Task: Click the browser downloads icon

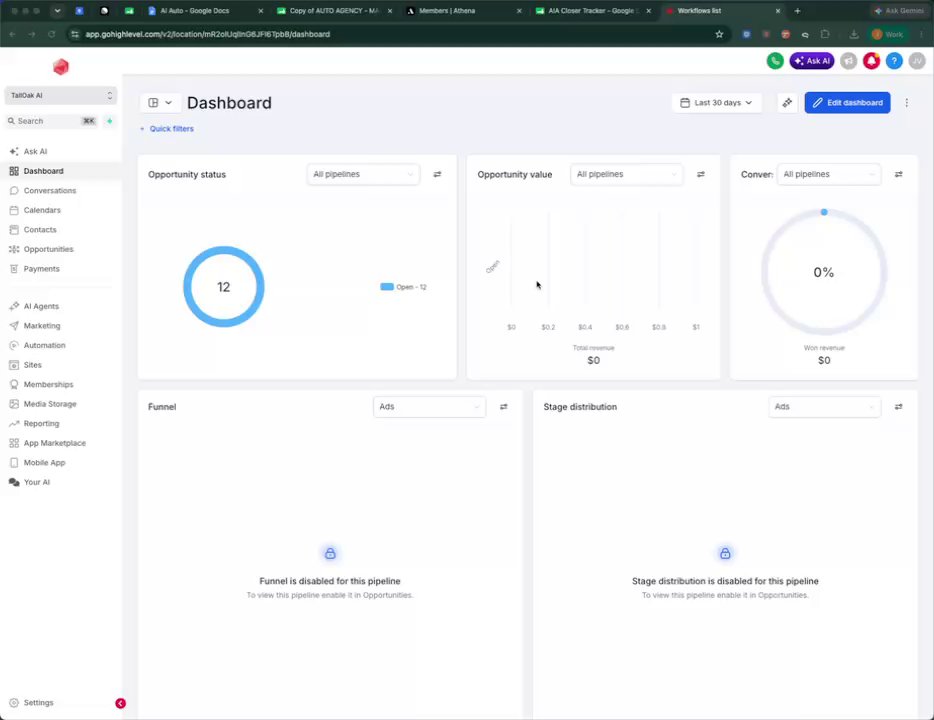Action: tap(854, 35)
